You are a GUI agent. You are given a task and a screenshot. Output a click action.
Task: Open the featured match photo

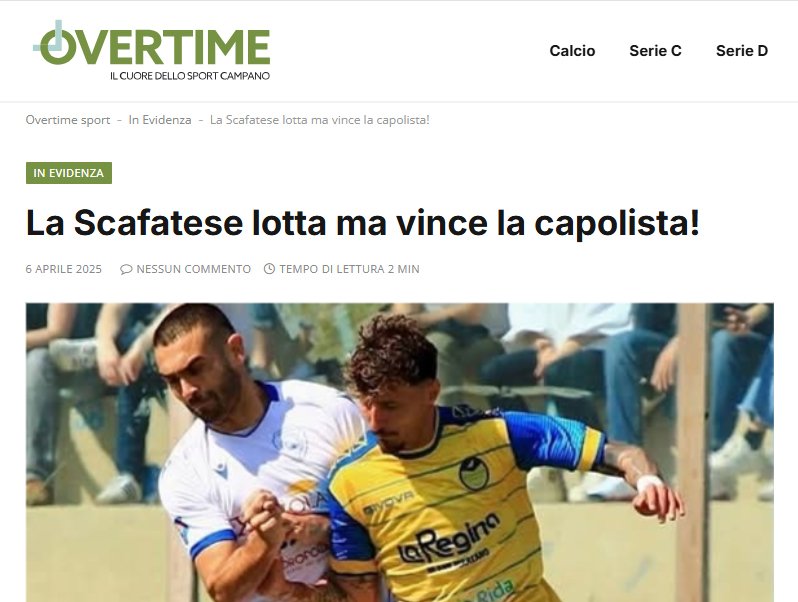point(400,452)
